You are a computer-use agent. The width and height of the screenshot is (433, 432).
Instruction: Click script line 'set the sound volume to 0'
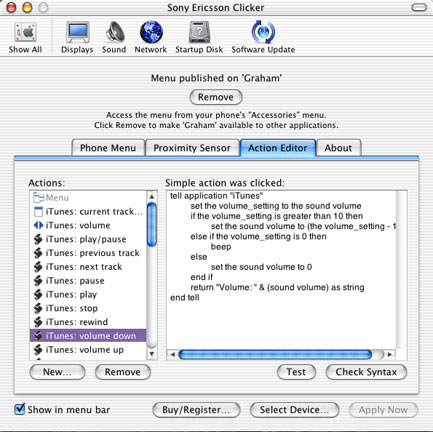pyautogui.click(x=261, y=267)
